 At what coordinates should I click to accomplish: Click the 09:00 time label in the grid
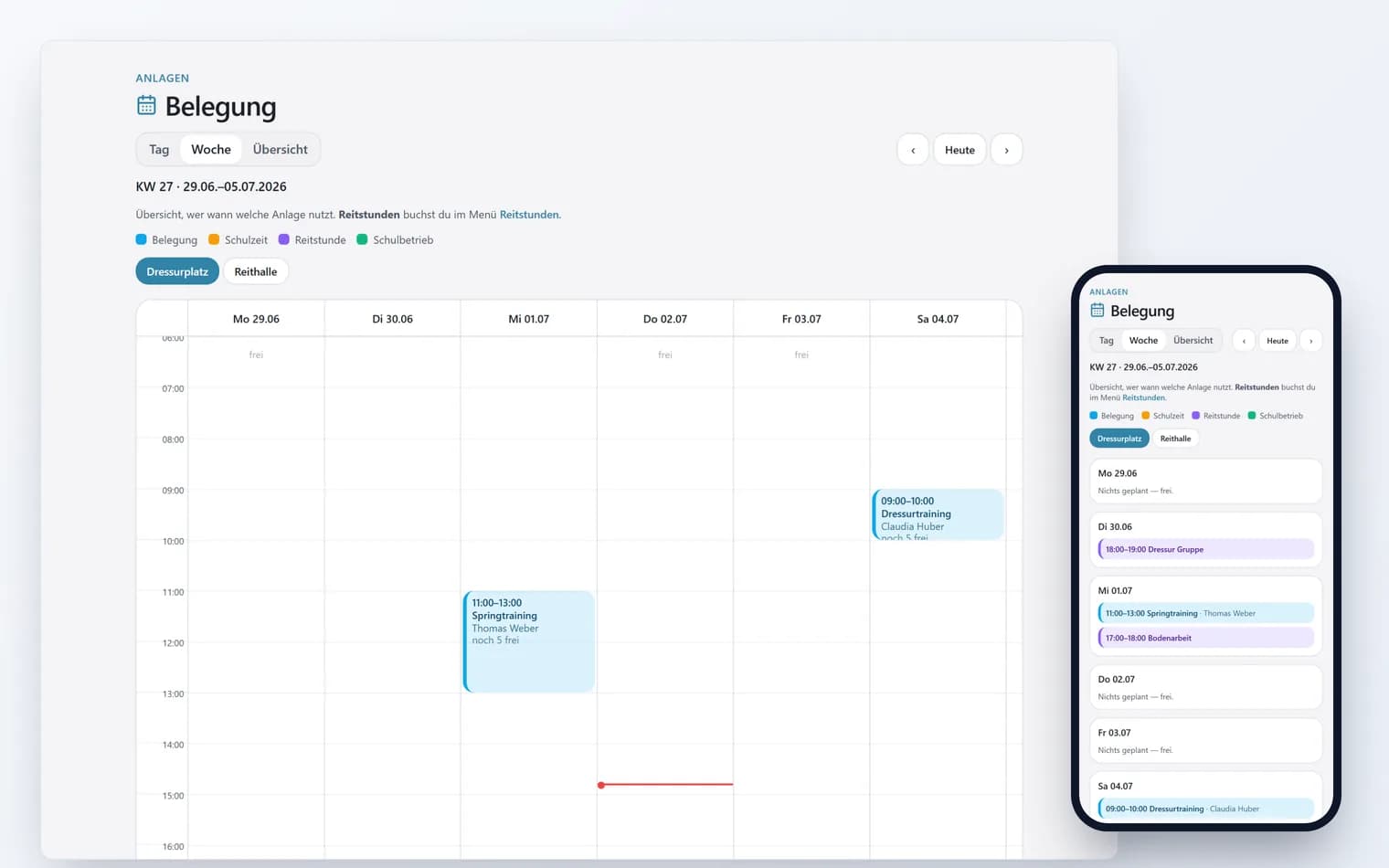pyautogui.click(x=174, y=491)
